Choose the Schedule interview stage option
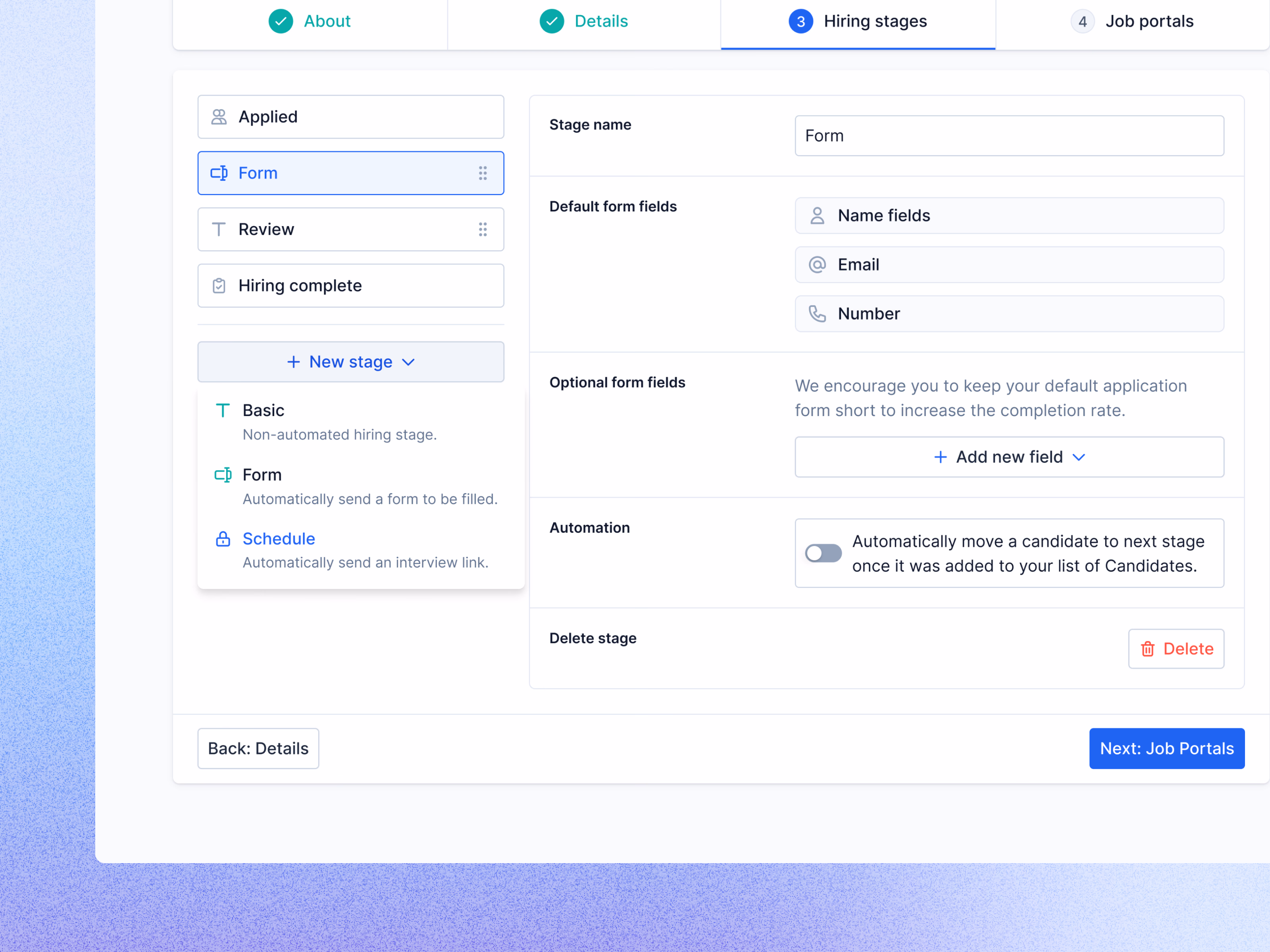The width and height of the screenshot is (1270, 952). click(x=360, y=550)
